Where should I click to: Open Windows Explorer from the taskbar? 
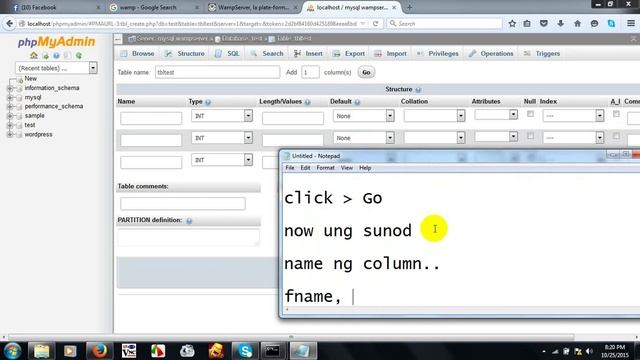[x=42, y=351]
